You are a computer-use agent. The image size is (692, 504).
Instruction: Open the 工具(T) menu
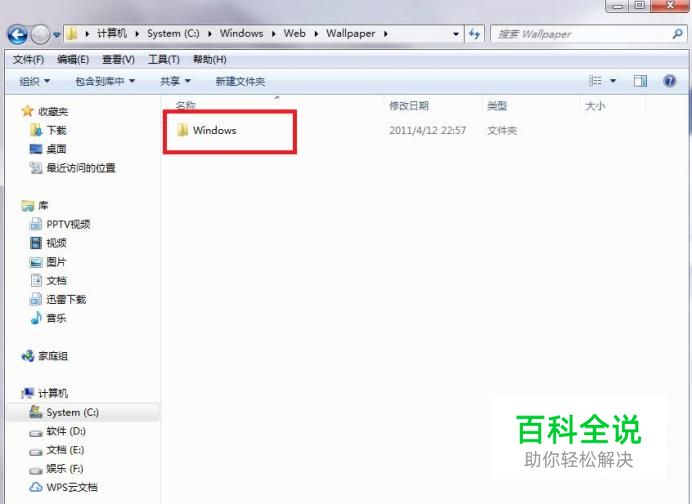(164, 60)
